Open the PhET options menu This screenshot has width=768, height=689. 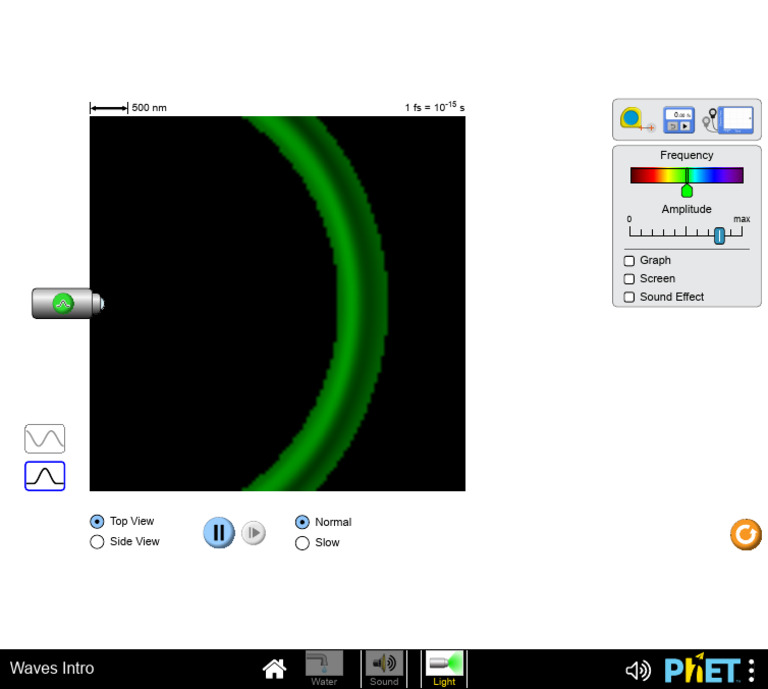751,670
